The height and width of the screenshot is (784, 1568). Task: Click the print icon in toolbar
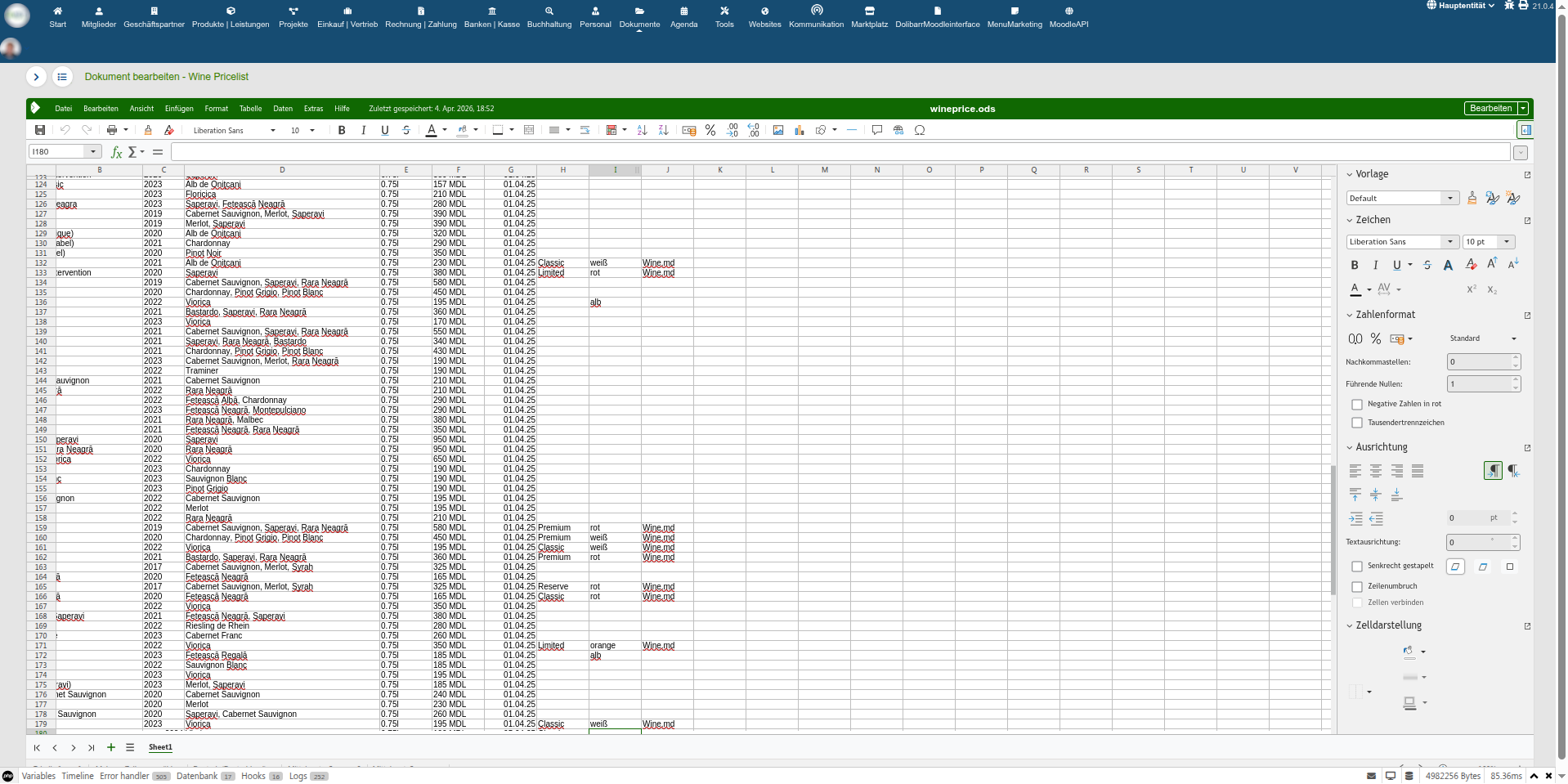(112, 130)
